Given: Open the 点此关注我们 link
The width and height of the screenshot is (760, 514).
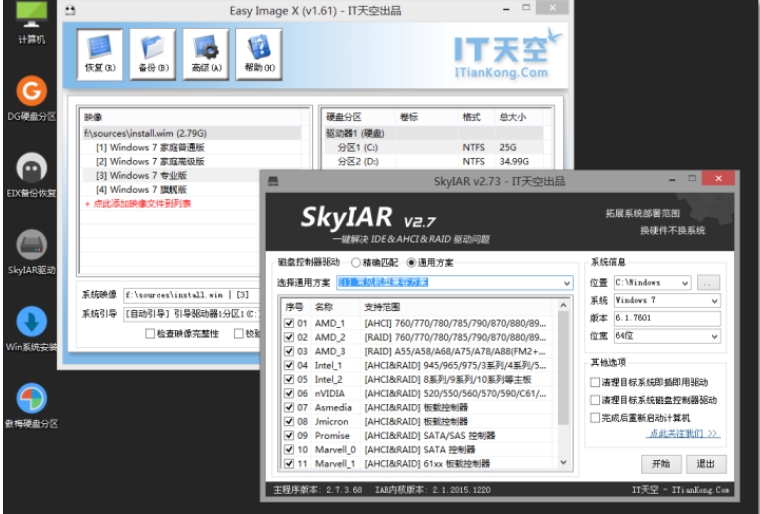Looking at the screenshot, I should tap(684, 433).
